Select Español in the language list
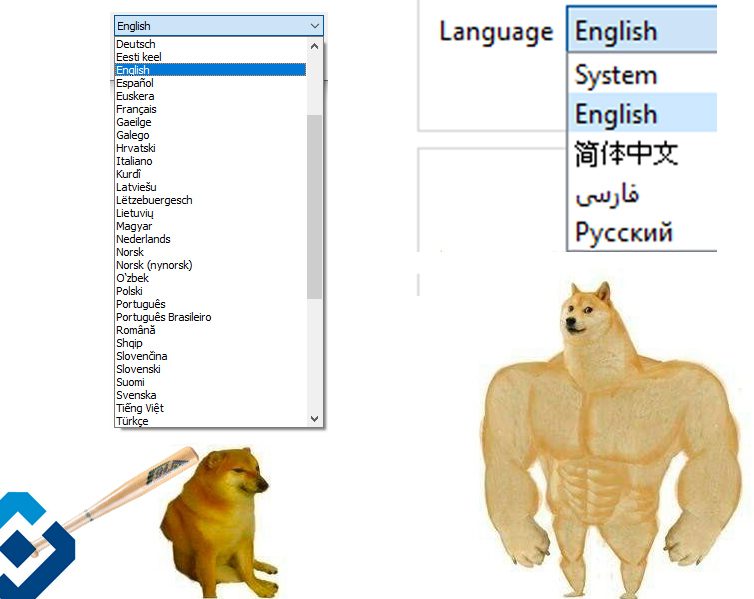 coord(211,83)
